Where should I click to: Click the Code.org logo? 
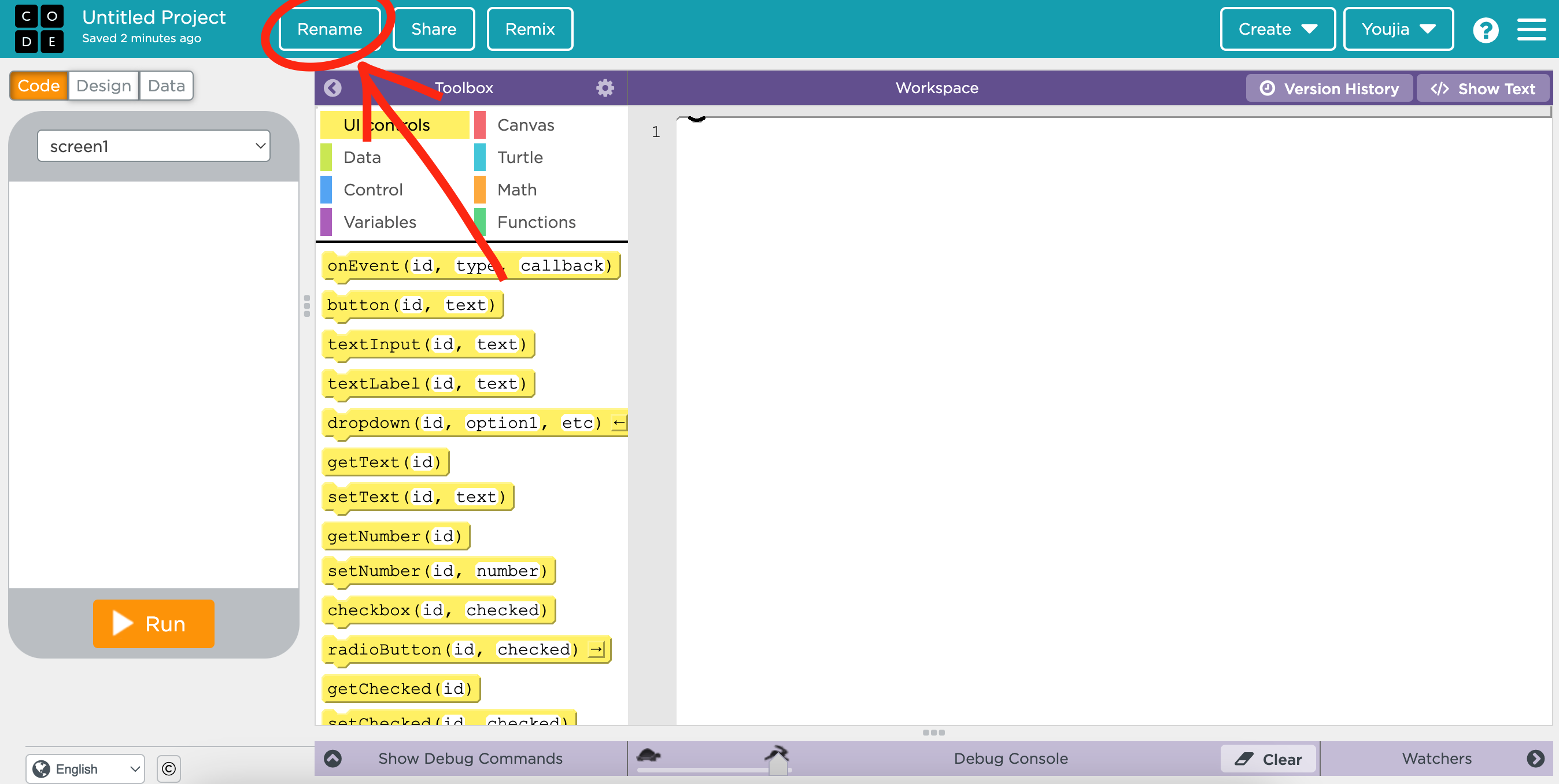[x=39, y=28]
